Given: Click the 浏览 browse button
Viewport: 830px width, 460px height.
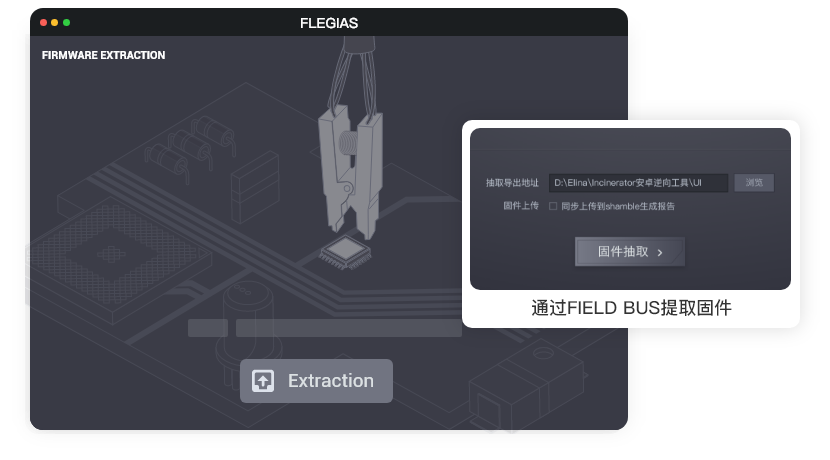Looking at the screenshot, I should 754,183.
